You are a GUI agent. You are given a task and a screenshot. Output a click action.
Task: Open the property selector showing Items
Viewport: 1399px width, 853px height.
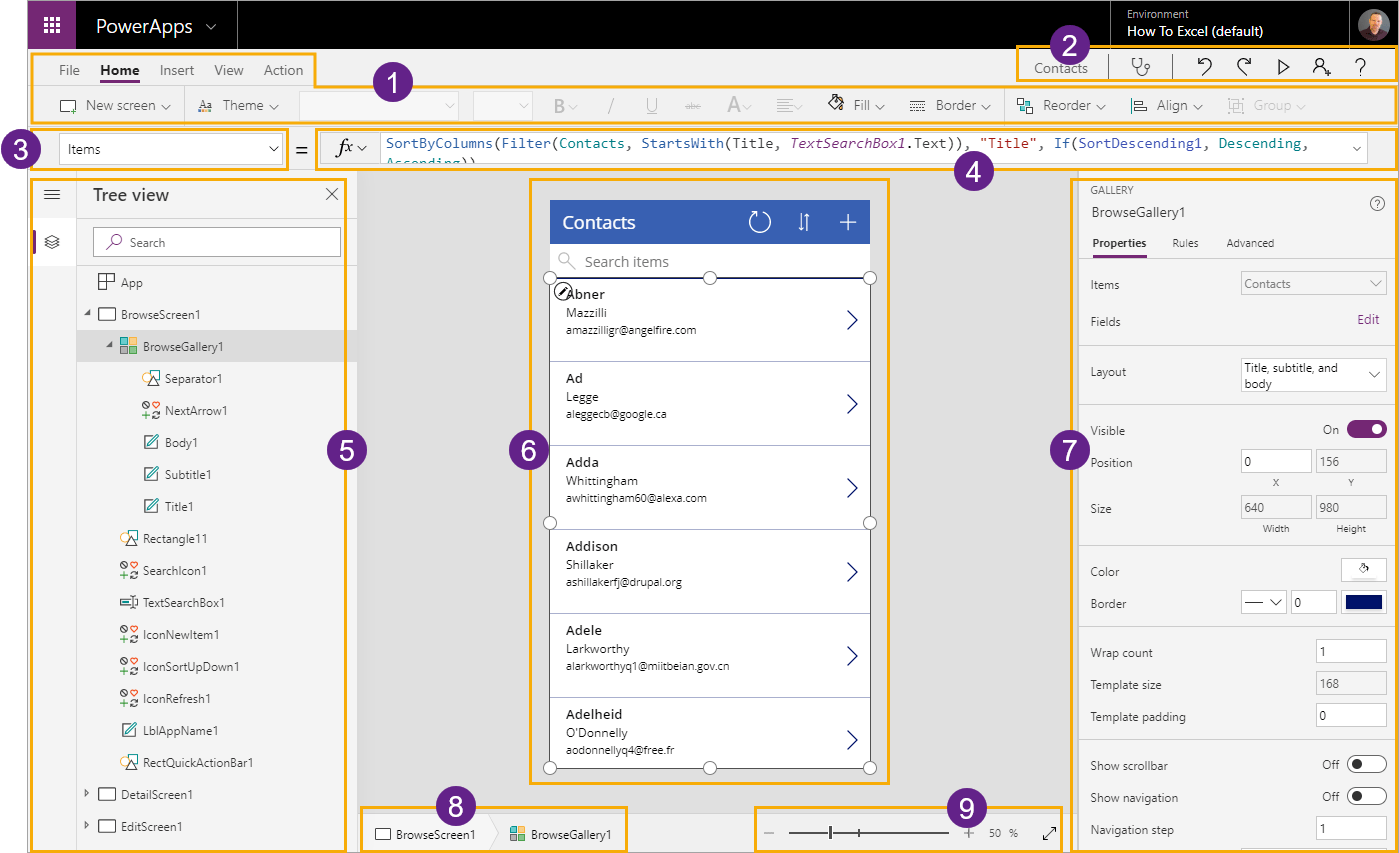170,148
